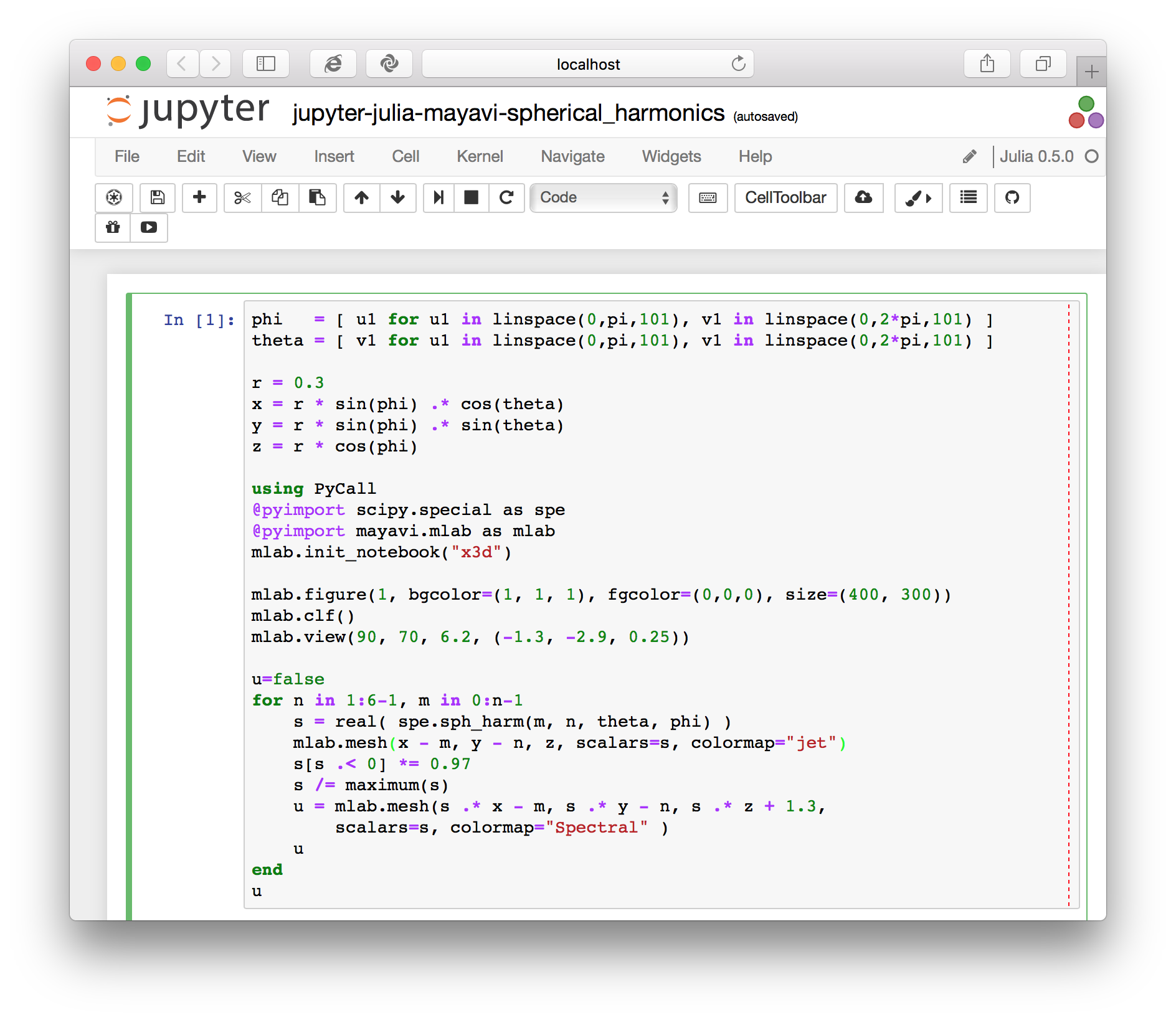Click the 'end' keyword in the code

(267, 870)
